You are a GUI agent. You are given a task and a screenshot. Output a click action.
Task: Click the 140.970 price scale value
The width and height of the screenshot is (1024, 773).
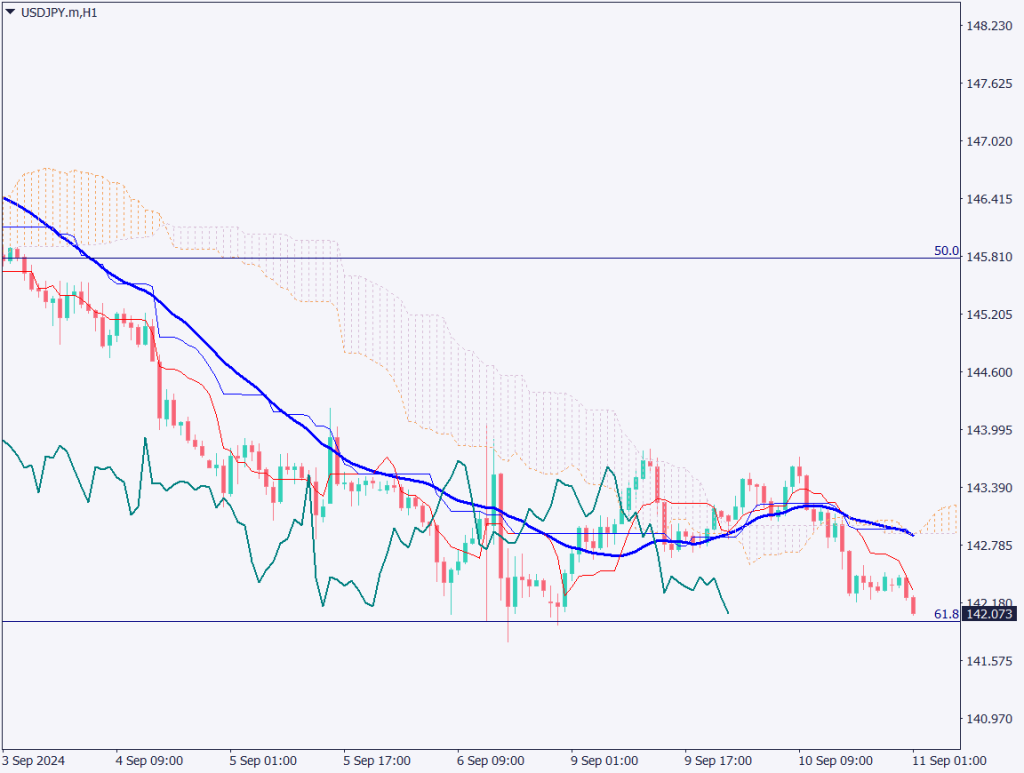click(990, 719)
